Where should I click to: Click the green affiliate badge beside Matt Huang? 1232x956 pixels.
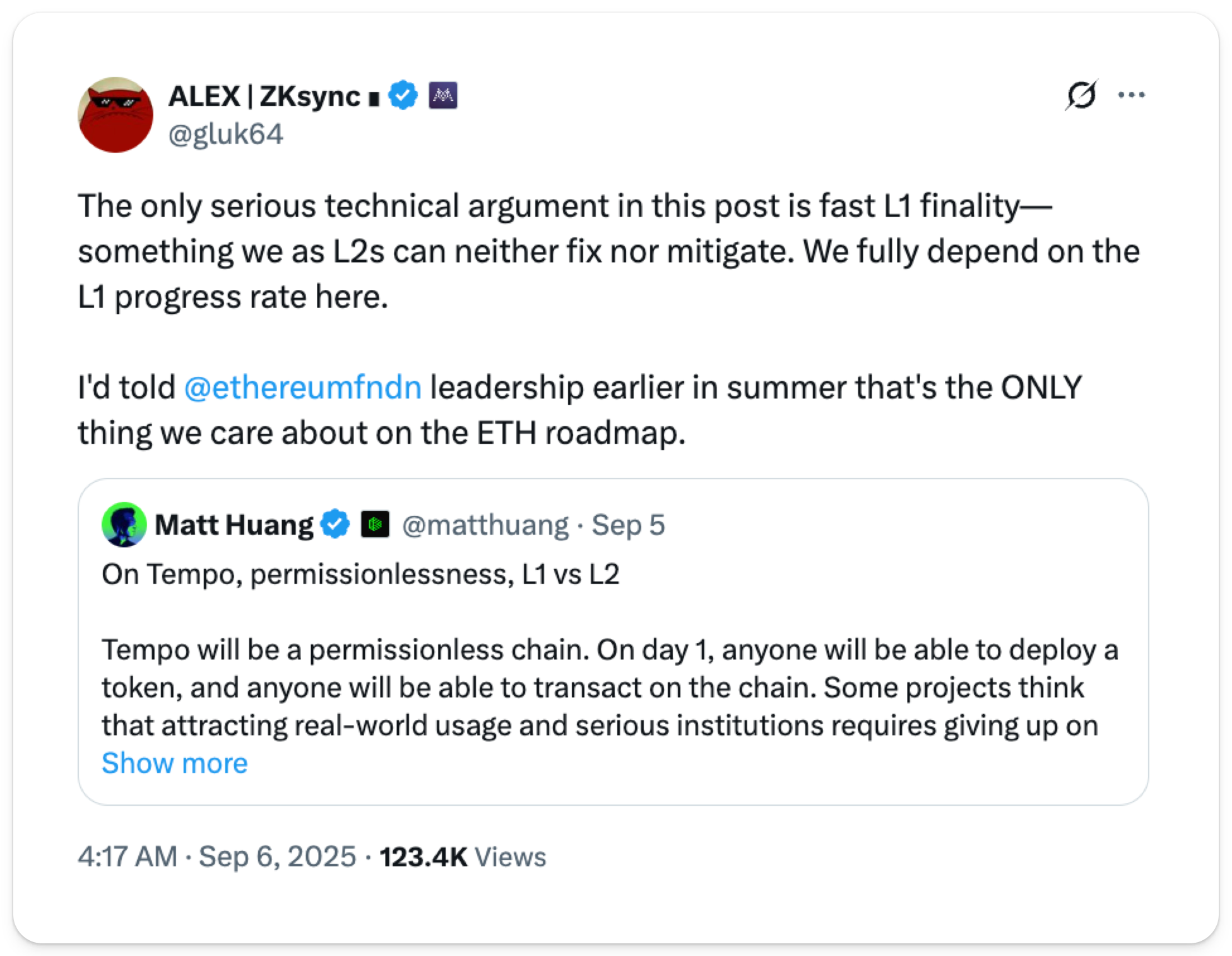pos(375,524)
